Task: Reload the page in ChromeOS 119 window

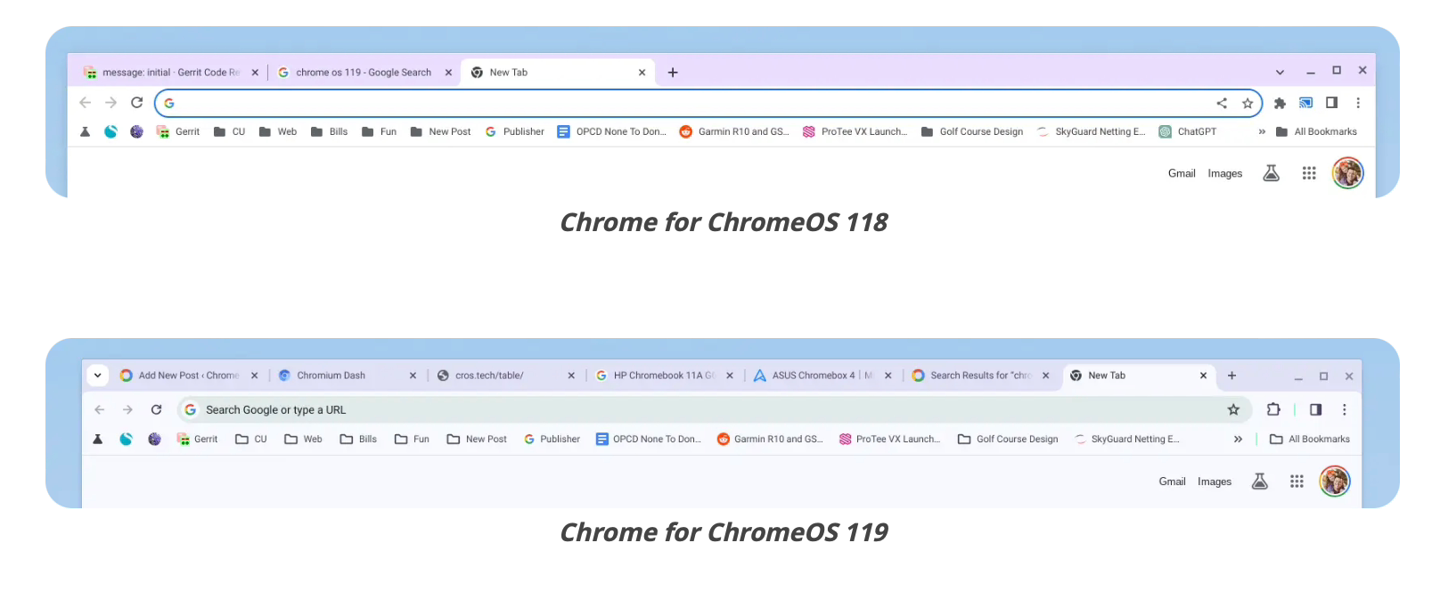Action: 156,409
